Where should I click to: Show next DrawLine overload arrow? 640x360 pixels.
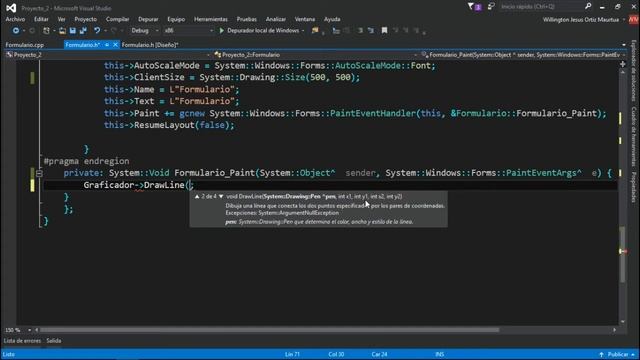(x=221, y=196)
